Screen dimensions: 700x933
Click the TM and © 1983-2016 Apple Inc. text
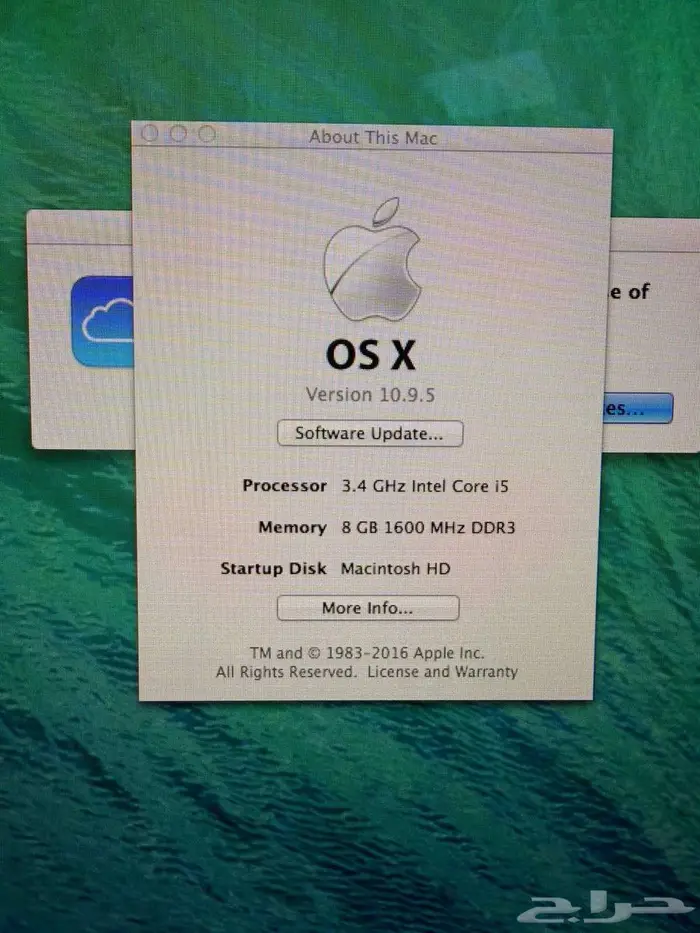pos(366,653)
